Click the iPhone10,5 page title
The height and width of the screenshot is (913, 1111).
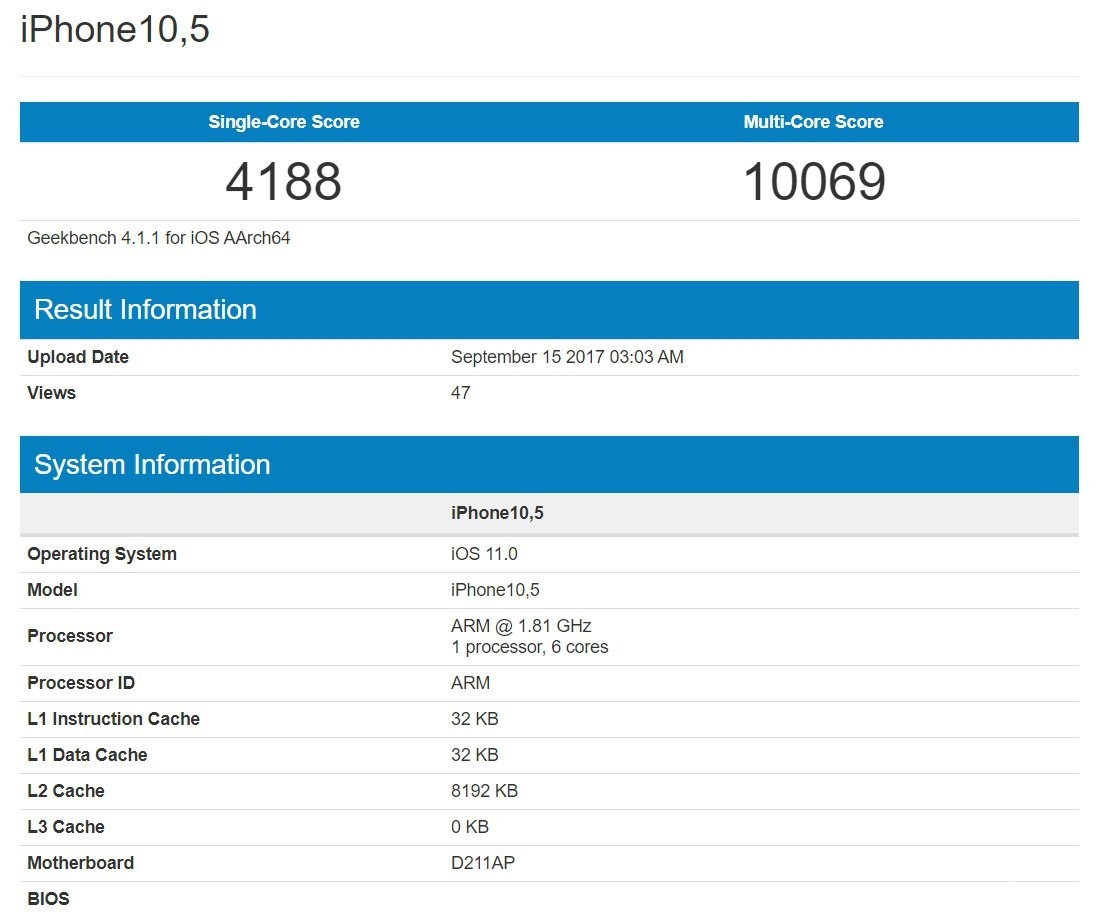(x=115, y=30)
